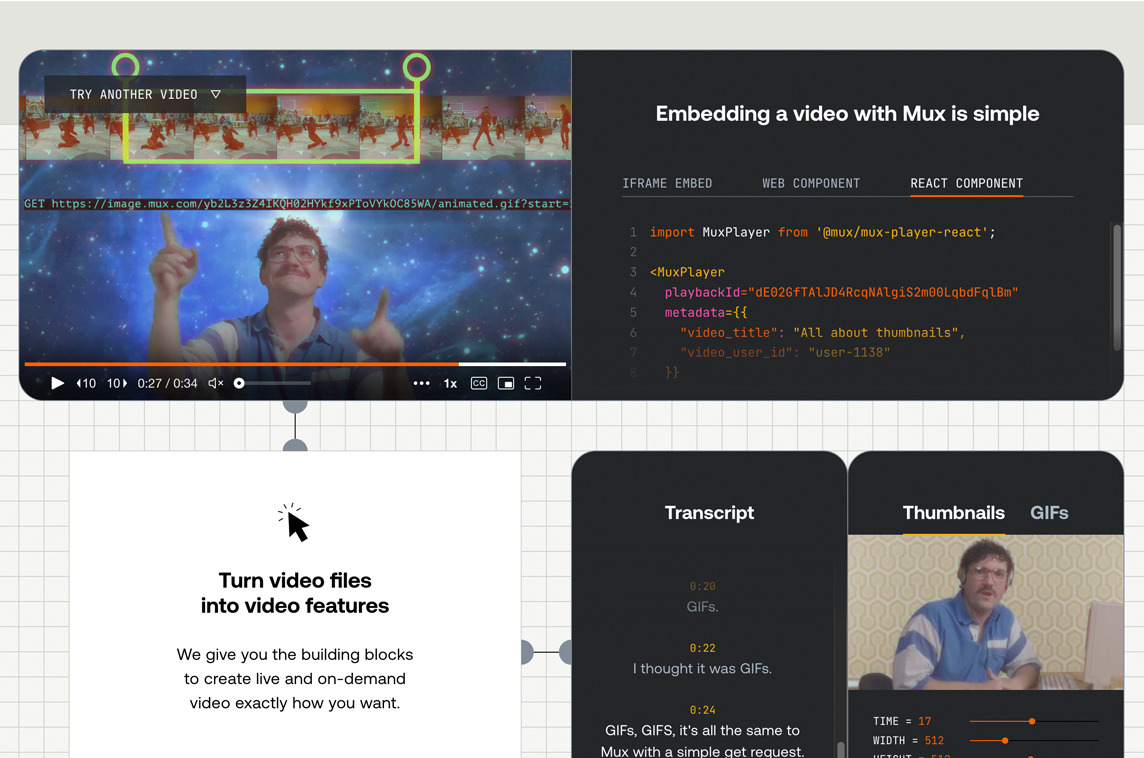Select the React Component tab

966,183
